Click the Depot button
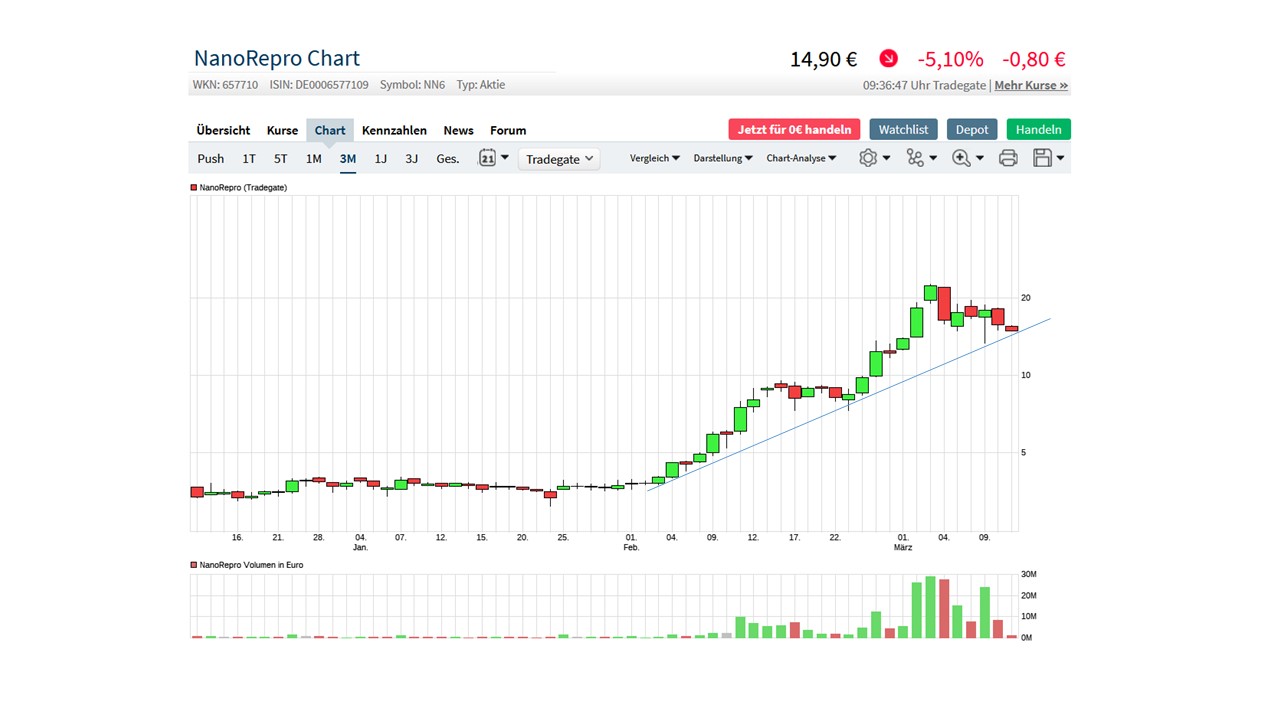Viewport: 1280px width, 720px height. coord(972,129)
